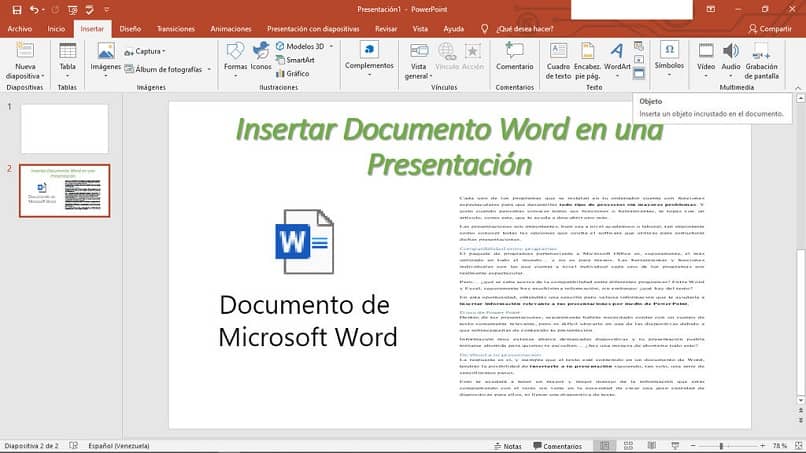
Task: Open the Vista tab
Action: [x=420, y=29]
